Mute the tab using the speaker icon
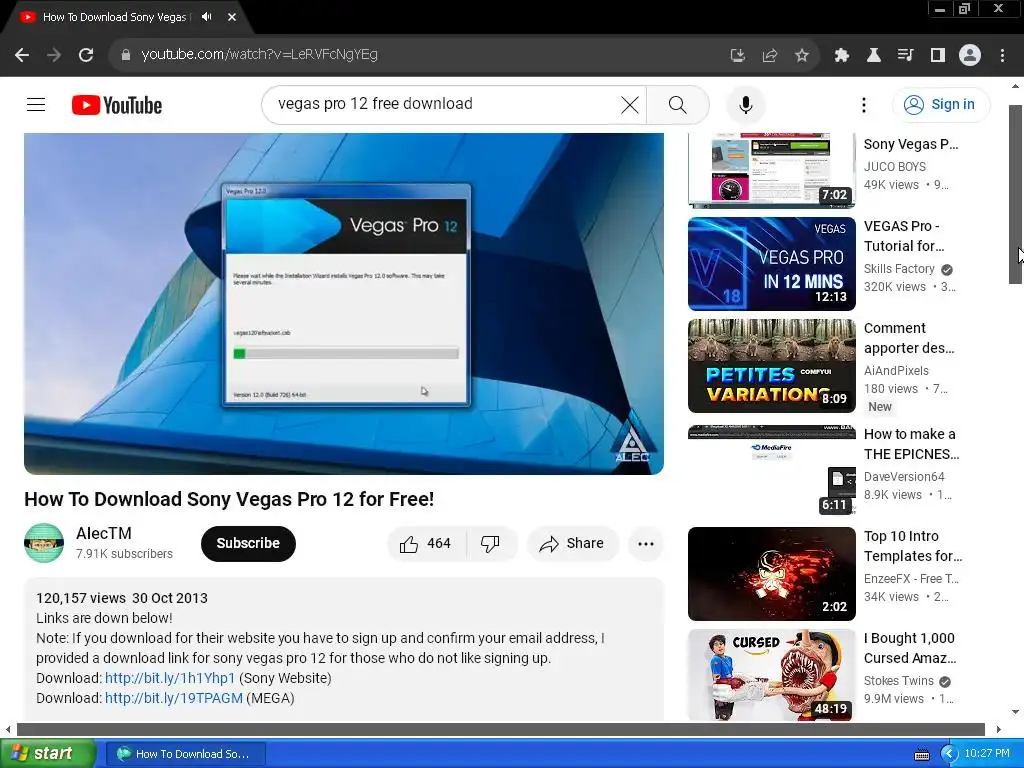This screenshot has height=768, width=1024. click(206, 17)
